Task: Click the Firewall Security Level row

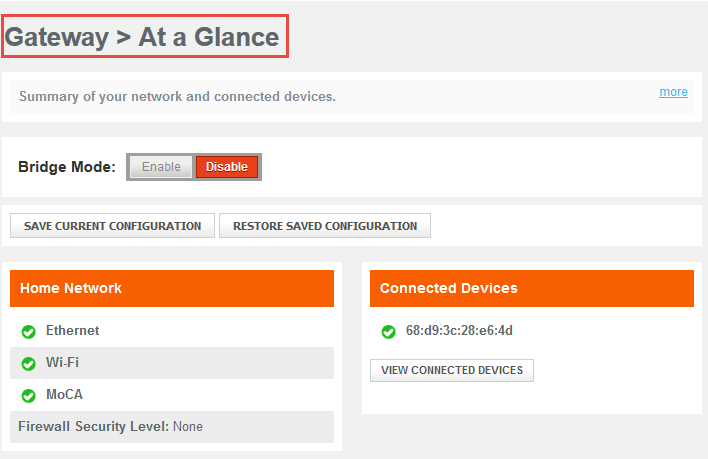Action: point(110,427)
